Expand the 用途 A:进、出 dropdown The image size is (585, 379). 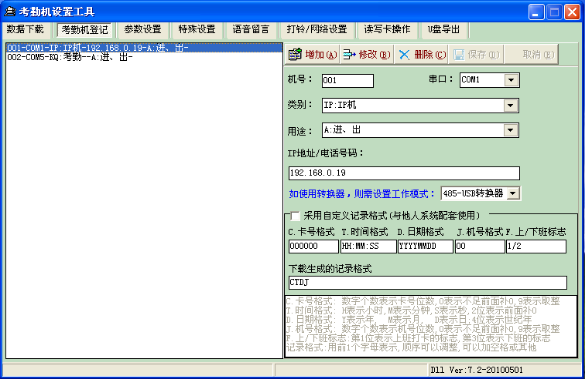pos(510,130)
